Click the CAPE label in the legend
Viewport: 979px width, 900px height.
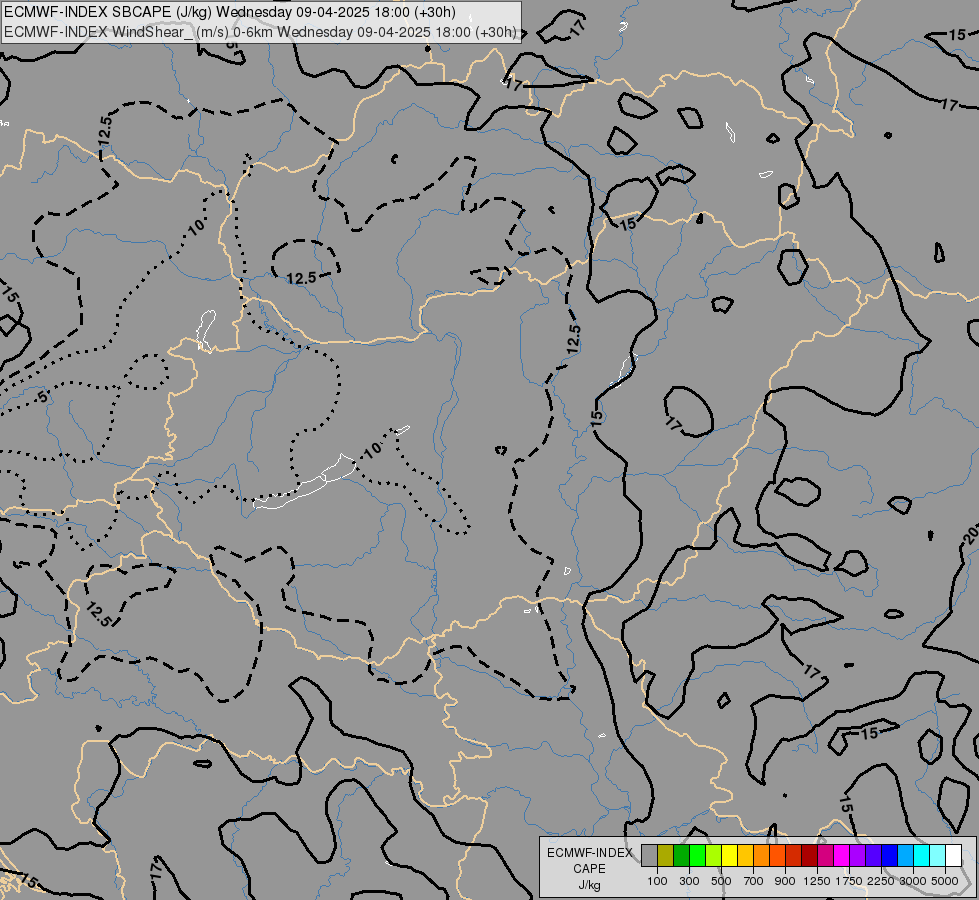(589, 869)
